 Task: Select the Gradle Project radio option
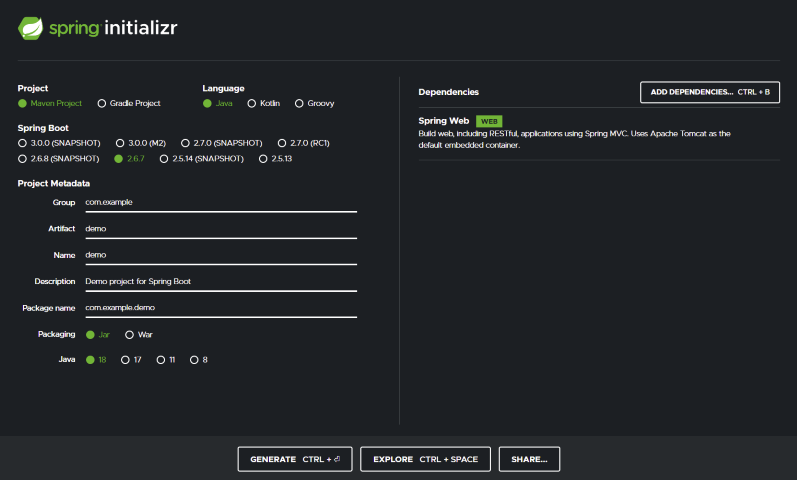[102, 103]
